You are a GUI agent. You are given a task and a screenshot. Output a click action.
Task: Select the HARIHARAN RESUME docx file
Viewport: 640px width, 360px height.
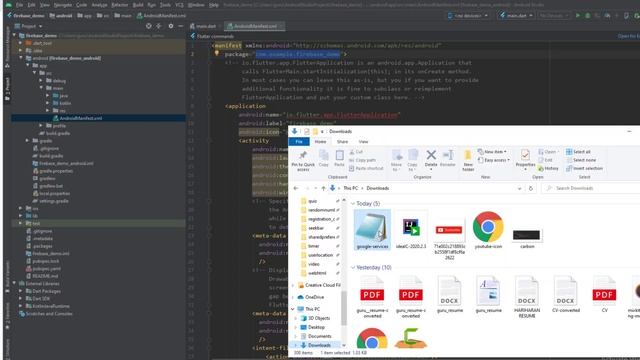527,297
